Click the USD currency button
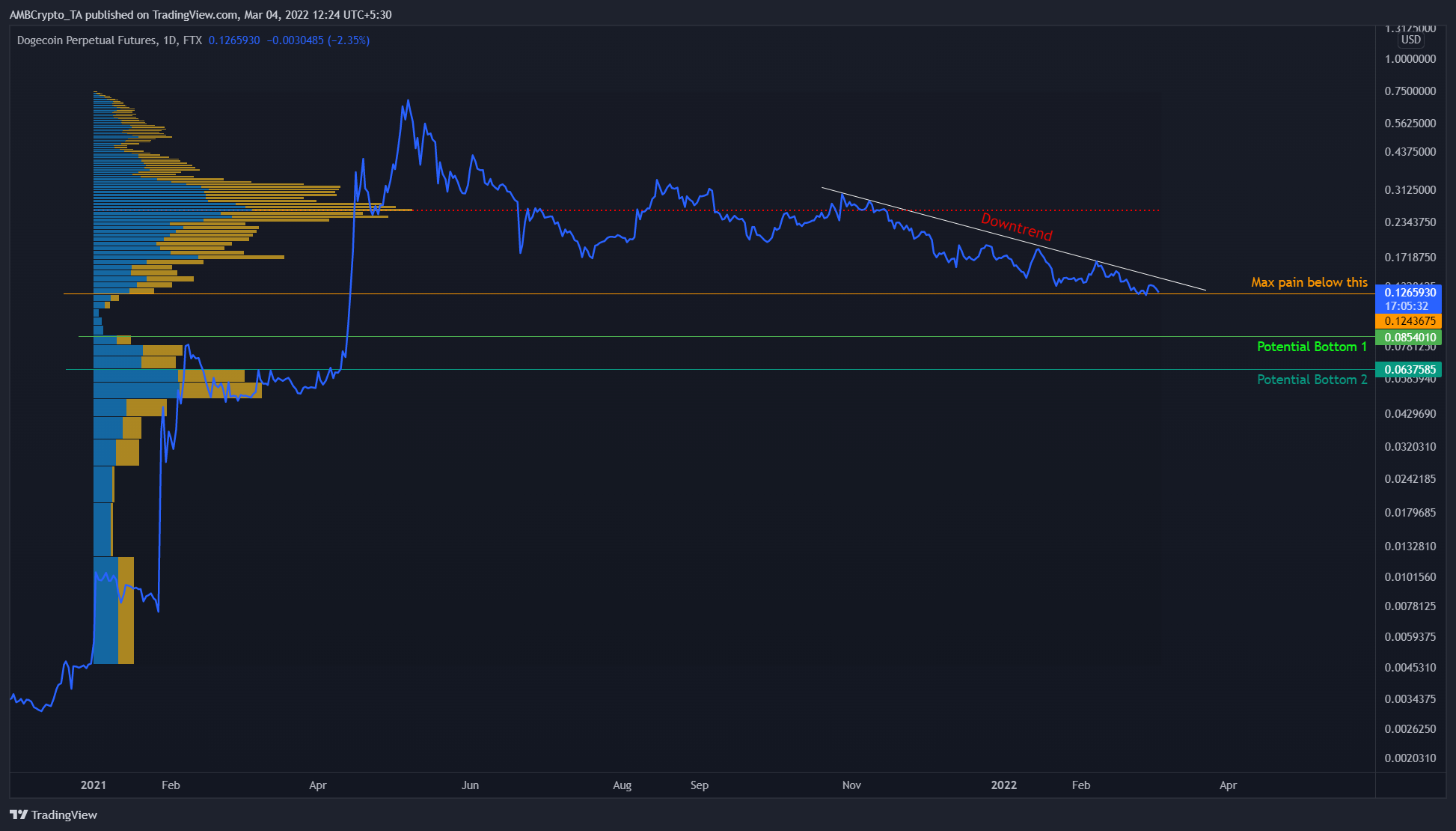The image size is (1456, 831). pos(1410,40)
